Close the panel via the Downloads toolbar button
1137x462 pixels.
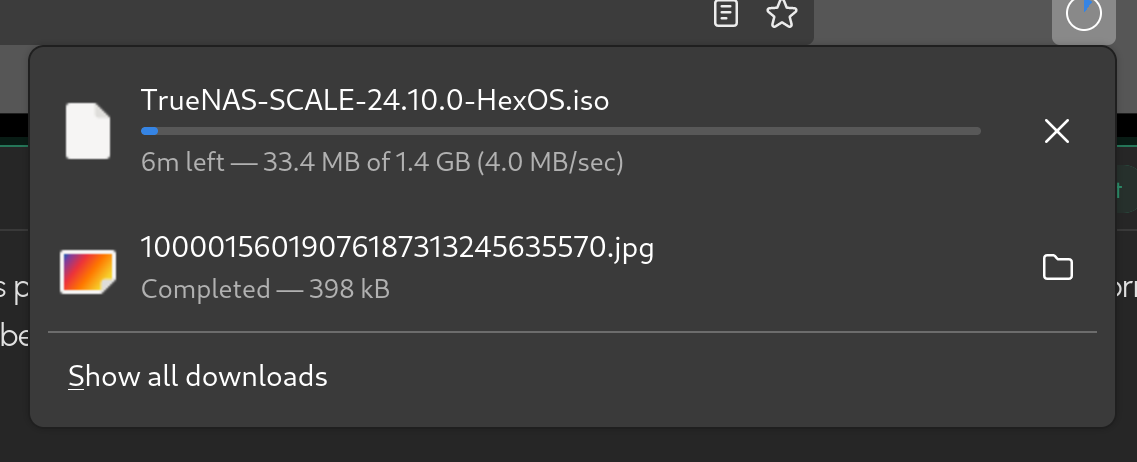[1083, 15]
